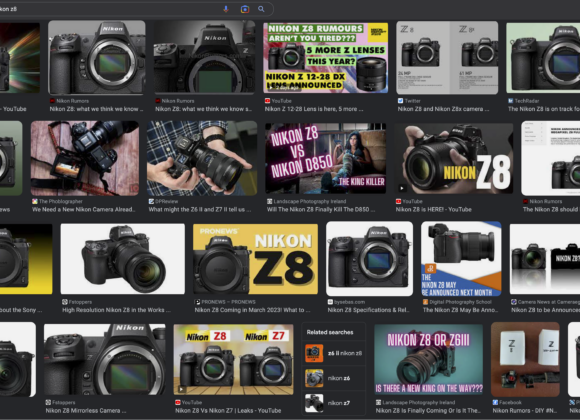Click 'High Resolution Nikon Z8 in the Works' caption
Viewport: 580px width, 420px height.
(117, 310)
